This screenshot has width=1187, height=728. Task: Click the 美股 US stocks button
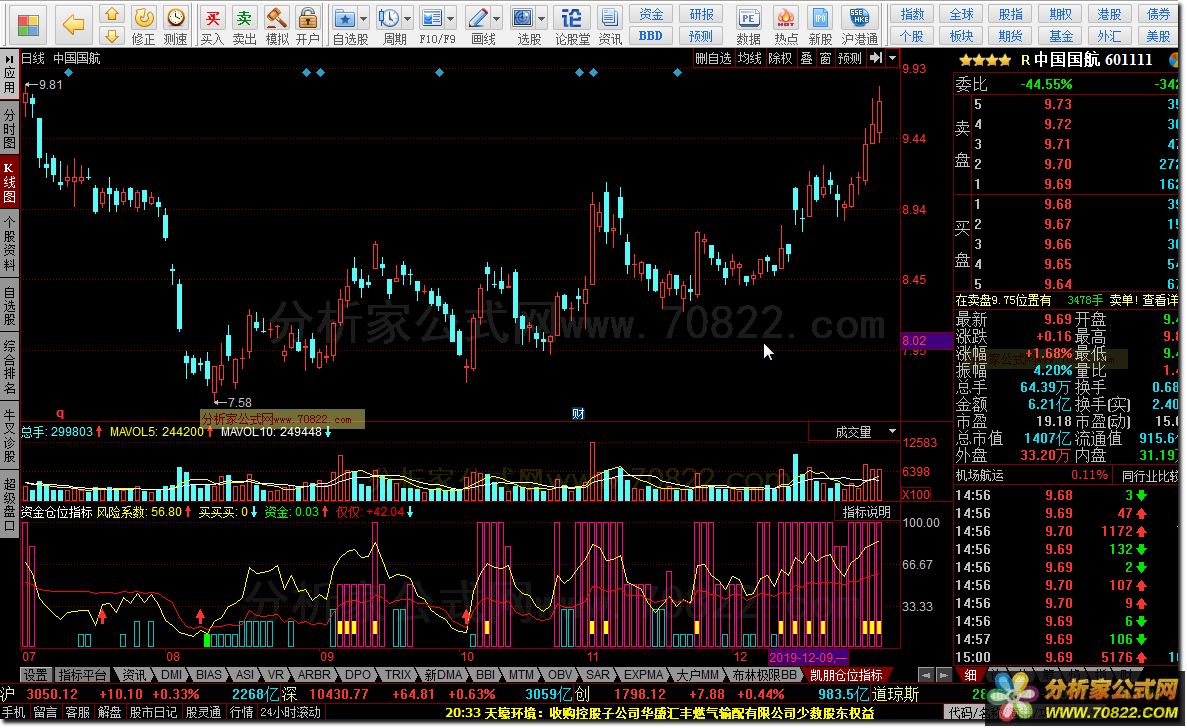[x=1158, y=36]
